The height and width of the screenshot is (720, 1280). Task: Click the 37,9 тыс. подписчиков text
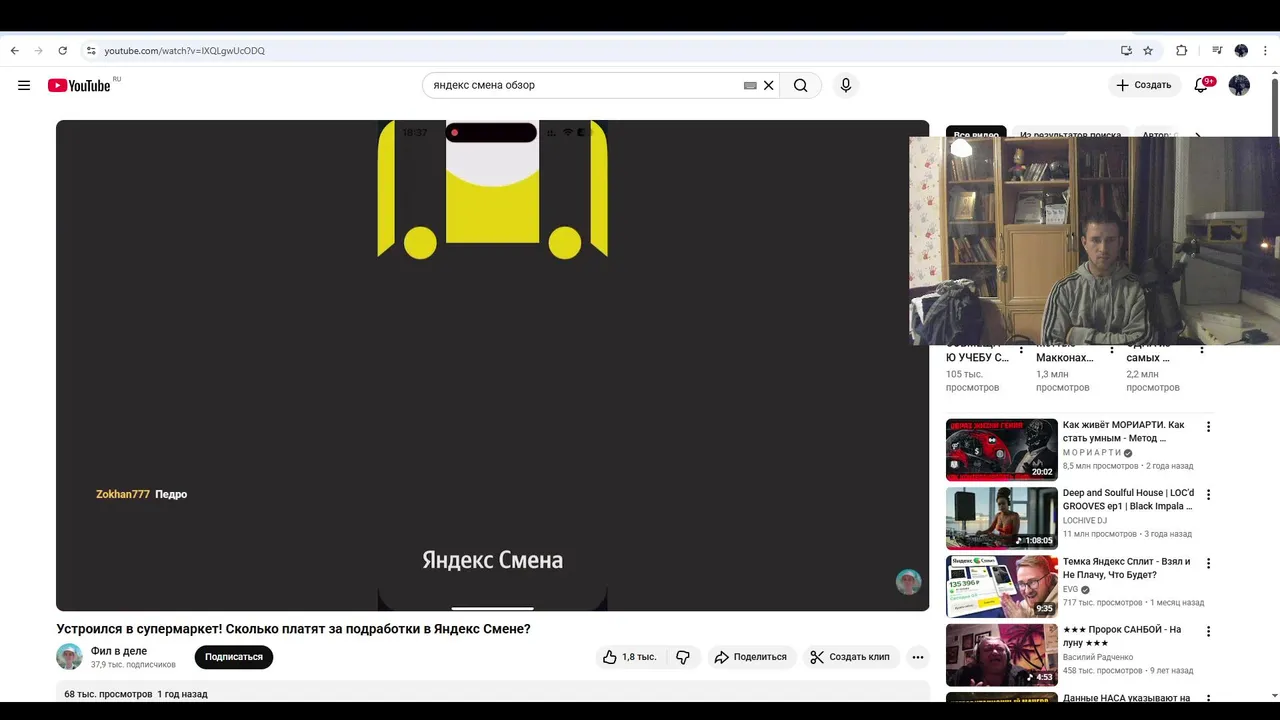tap(133, 665)
